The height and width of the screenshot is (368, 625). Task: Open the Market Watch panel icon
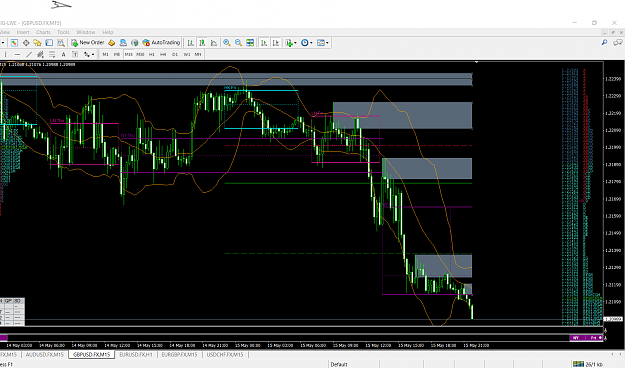[x=14, y=43]
